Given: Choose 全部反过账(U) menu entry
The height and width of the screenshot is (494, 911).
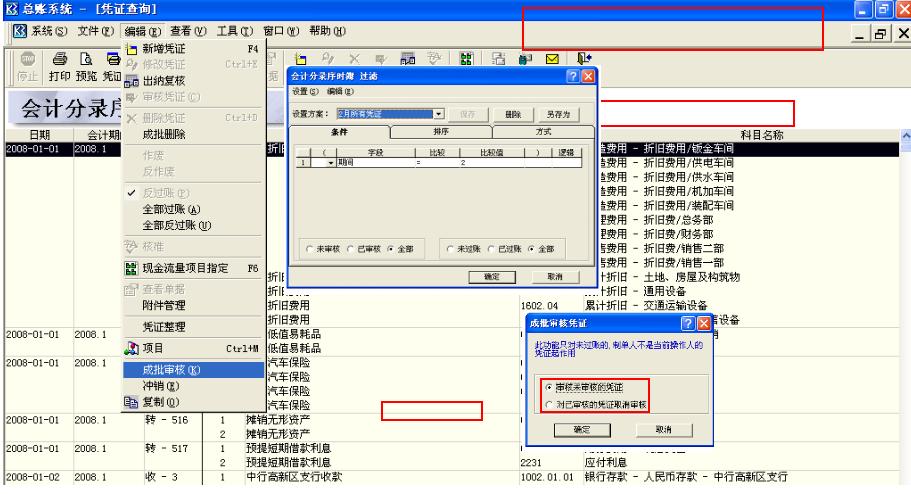Looking at the screenshot, I should (193, 225).
